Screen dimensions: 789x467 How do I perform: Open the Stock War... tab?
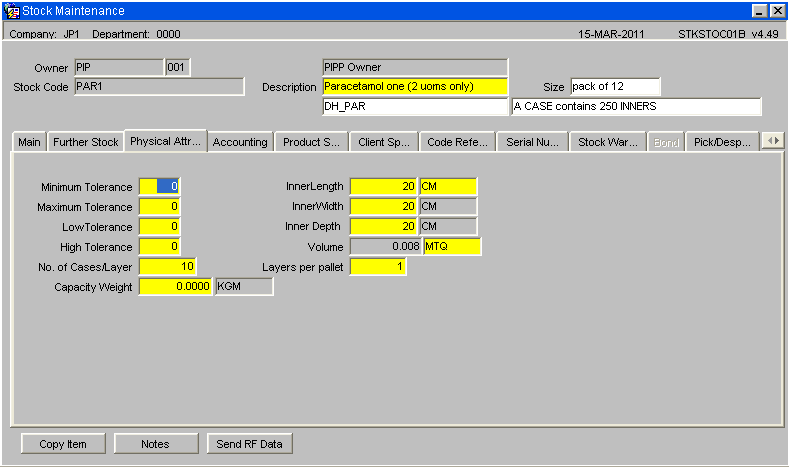click(608, 142)
